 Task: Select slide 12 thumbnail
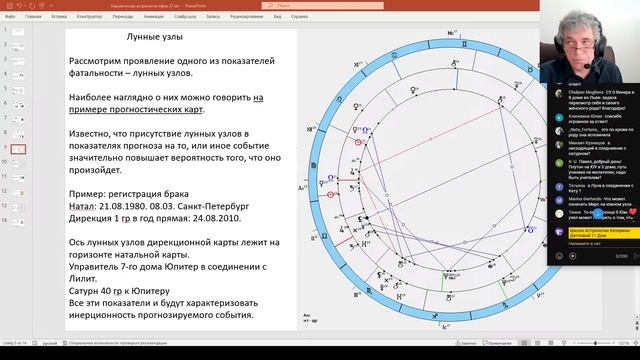tap(18, 193)
